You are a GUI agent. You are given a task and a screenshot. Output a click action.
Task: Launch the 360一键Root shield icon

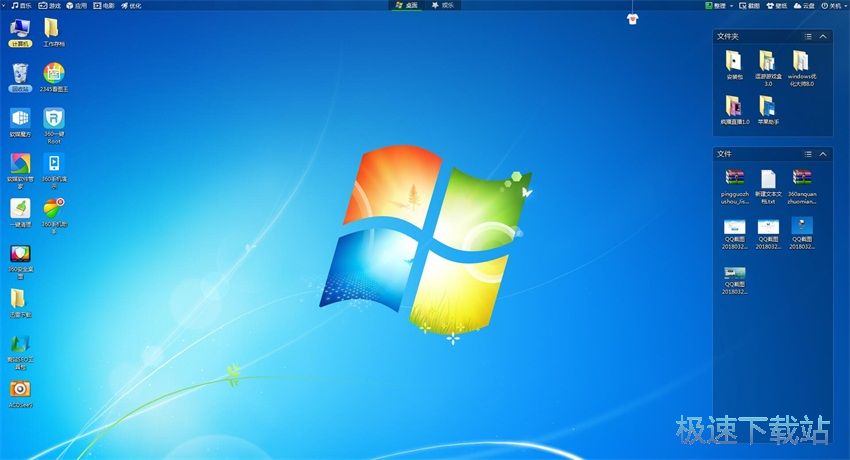54,125
